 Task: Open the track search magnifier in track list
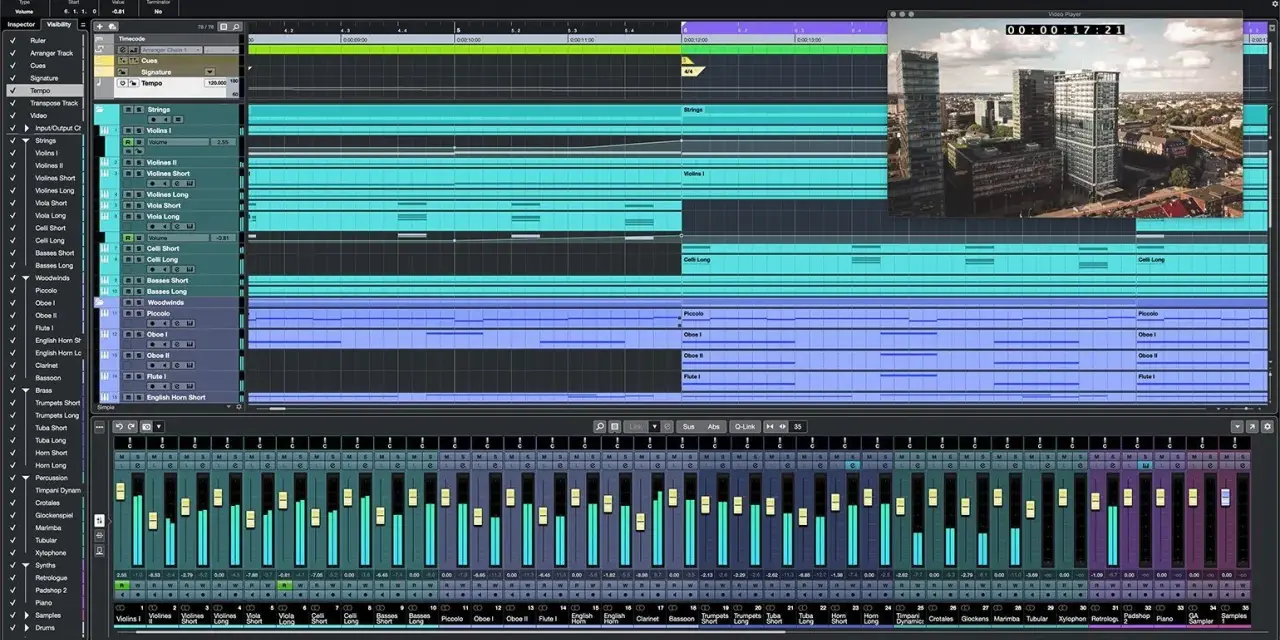point(236,27)
